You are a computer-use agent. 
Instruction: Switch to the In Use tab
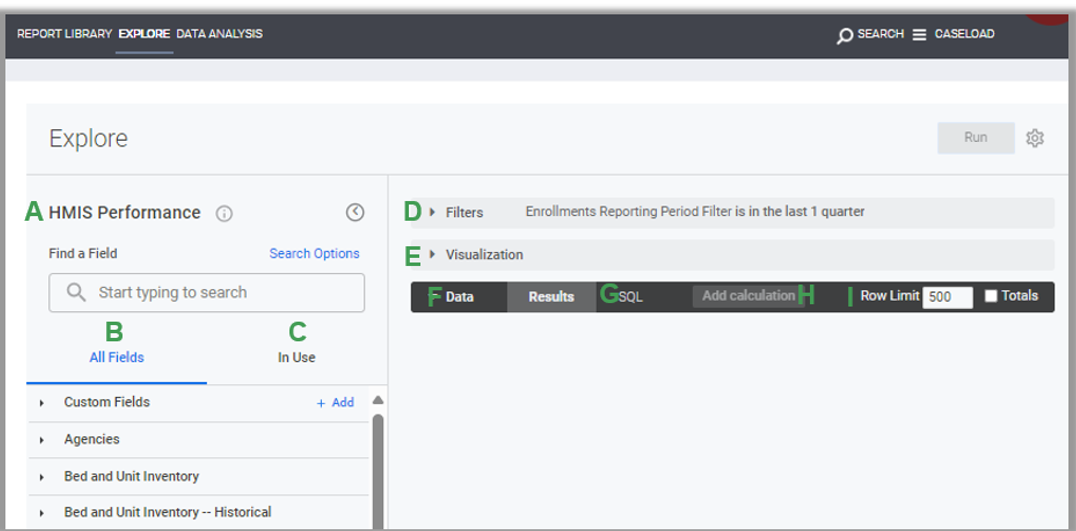pyautogui.click(x=296, y=357)
